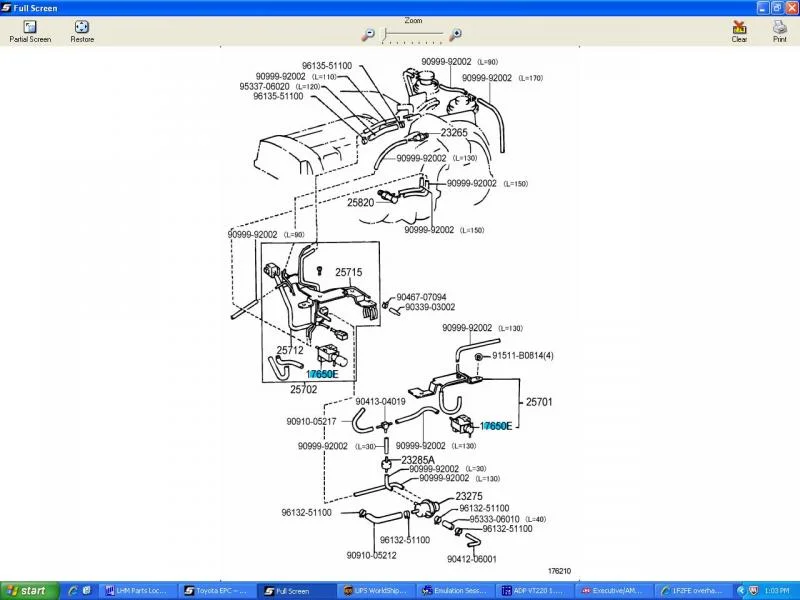Screen dimensions: 800x600
Task: Select part number 25820
Action: (x=361, y=203)
